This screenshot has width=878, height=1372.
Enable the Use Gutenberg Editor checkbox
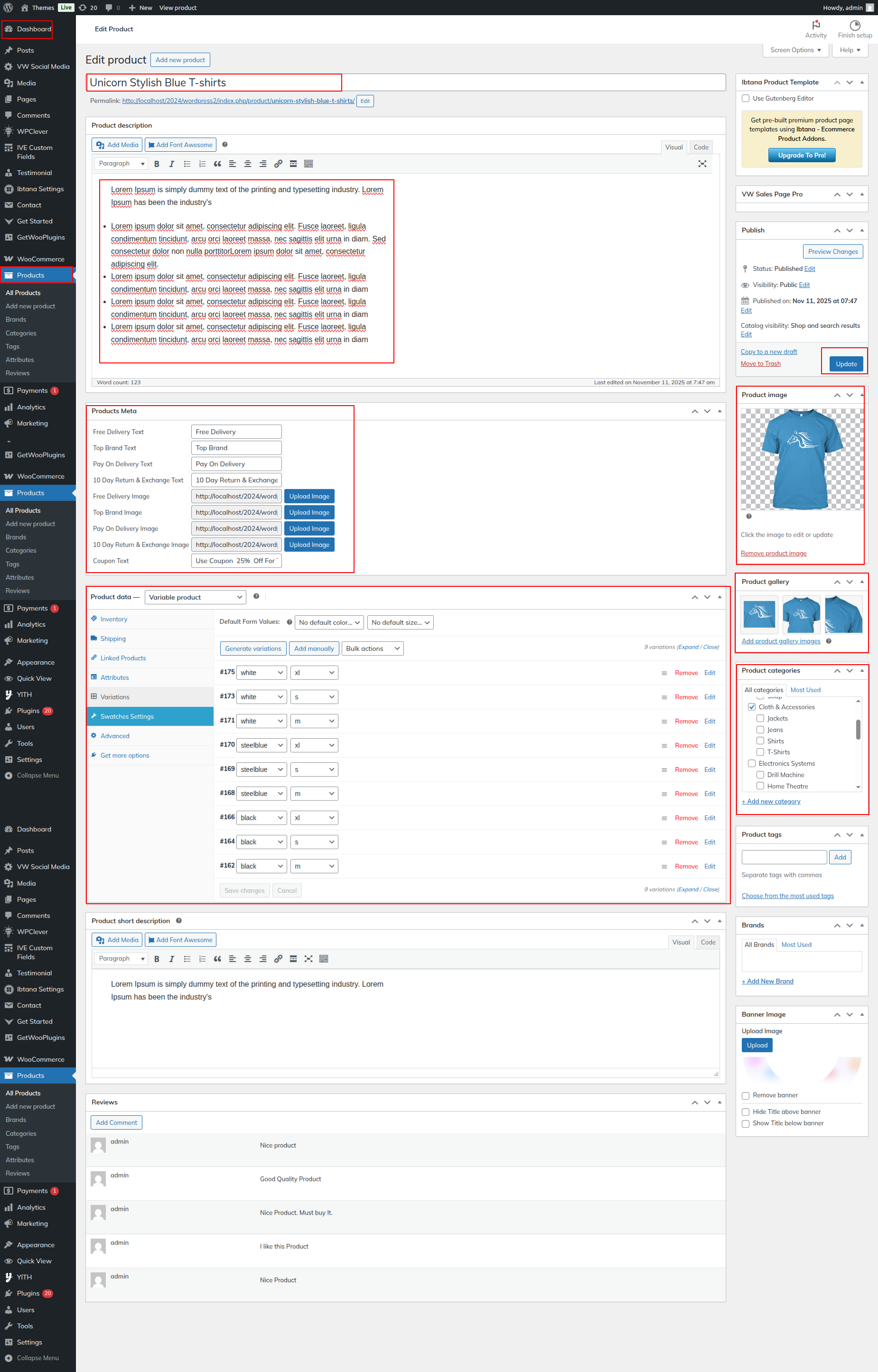pyautogui.click(x=745, y=99)
